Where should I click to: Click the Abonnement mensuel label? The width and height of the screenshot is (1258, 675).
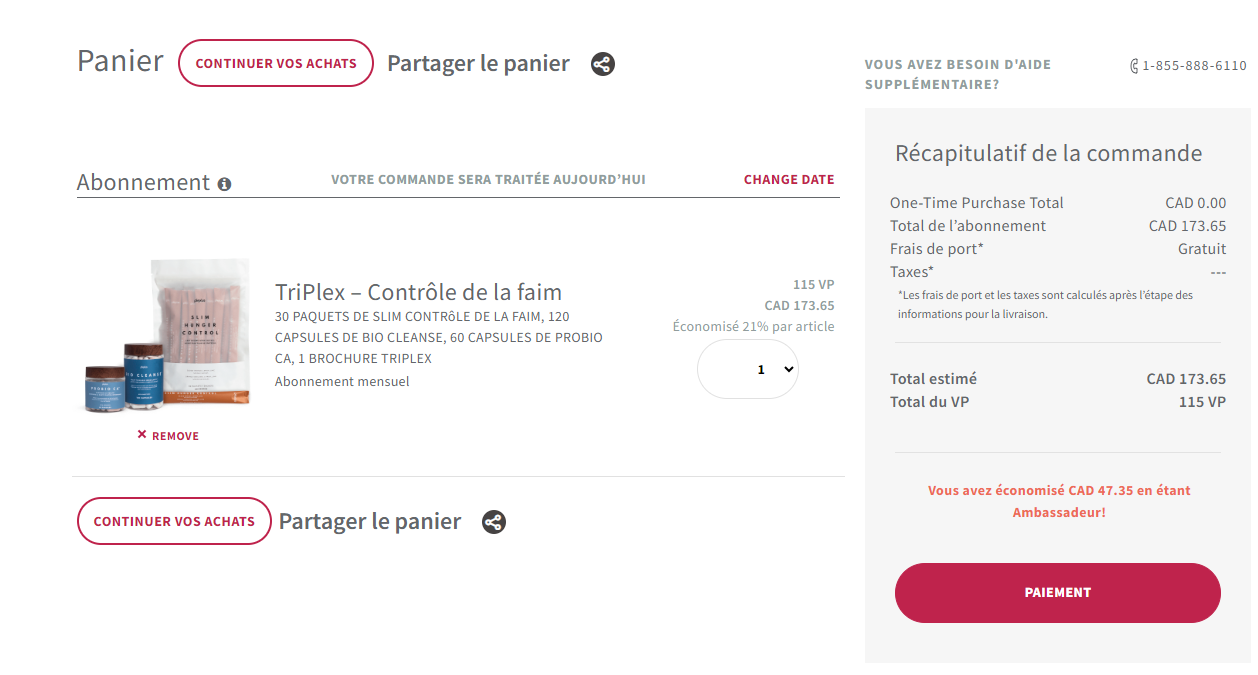342,381
